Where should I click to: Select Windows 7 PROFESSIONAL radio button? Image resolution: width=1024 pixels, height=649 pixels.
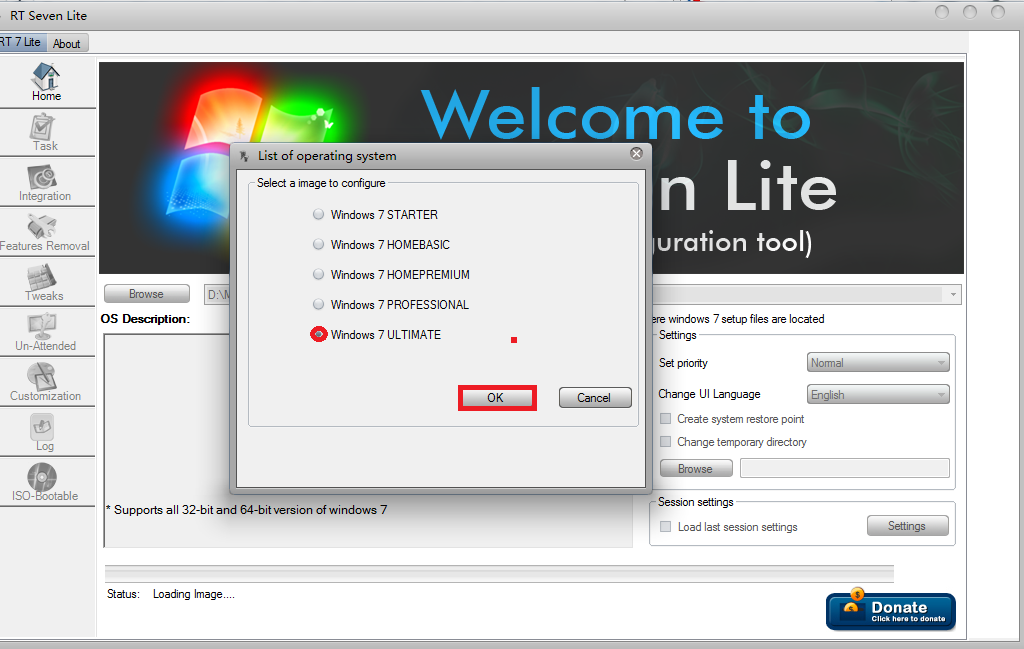(318, 304)
